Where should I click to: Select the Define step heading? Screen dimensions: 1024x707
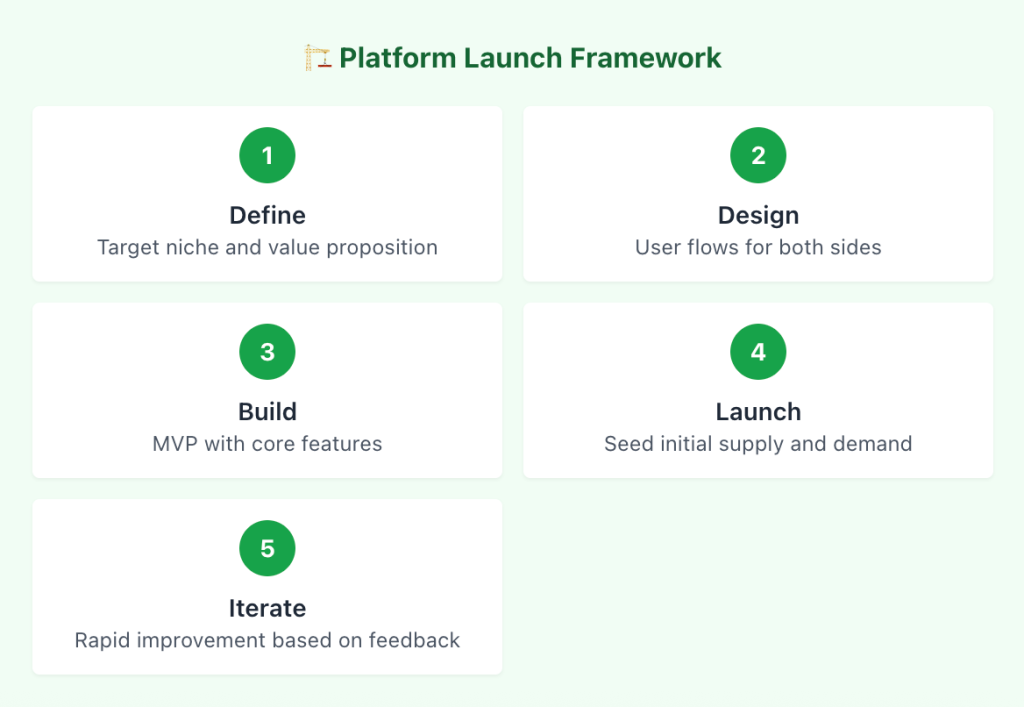tap(267, 215)
